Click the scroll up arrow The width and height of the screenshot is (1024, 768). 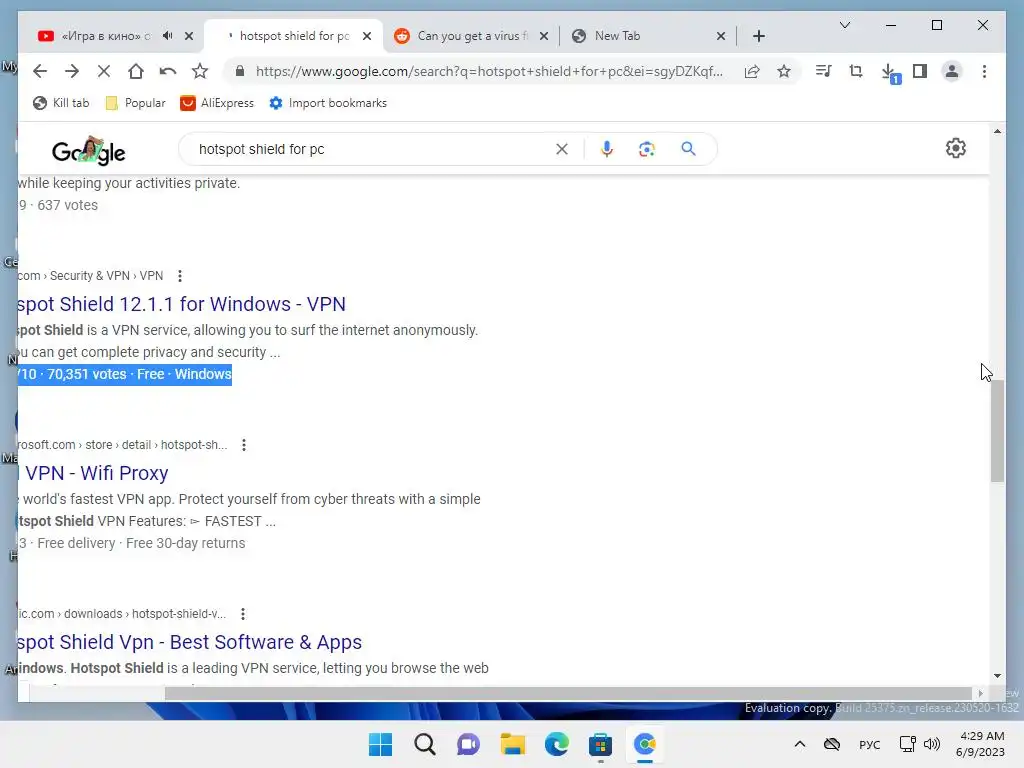click(997, 131)
